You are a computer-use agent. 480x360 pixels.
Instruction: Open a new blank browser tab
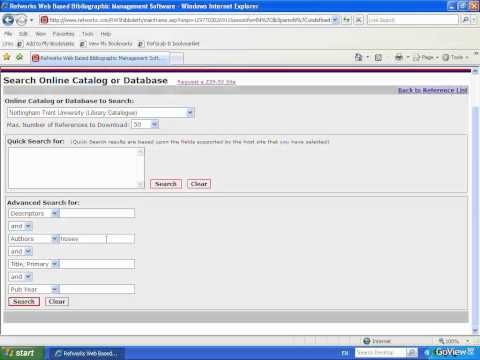(x=177, y=58)
